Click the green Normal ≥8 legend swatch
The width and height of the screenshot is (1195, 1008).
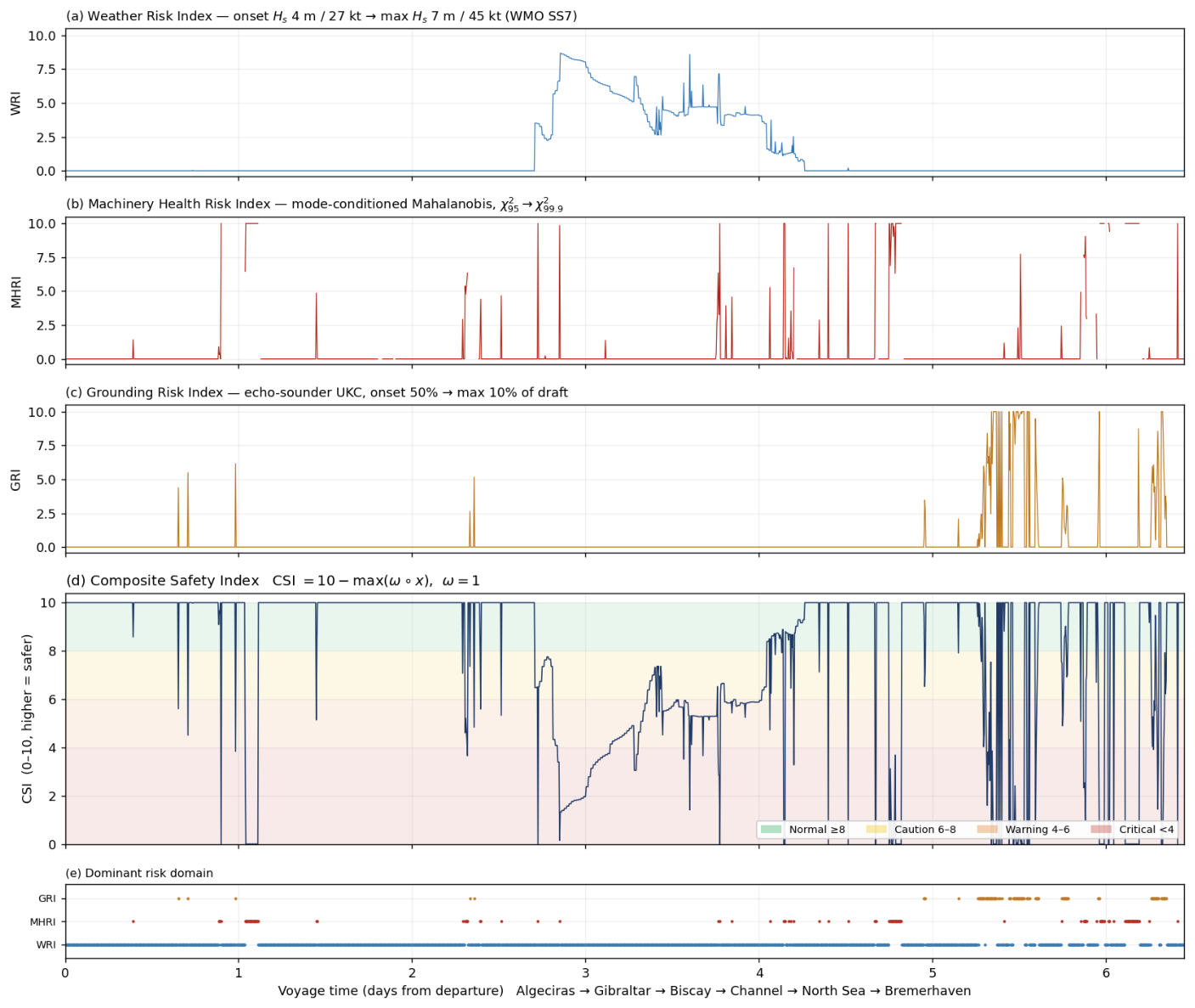tap(771, 830)
